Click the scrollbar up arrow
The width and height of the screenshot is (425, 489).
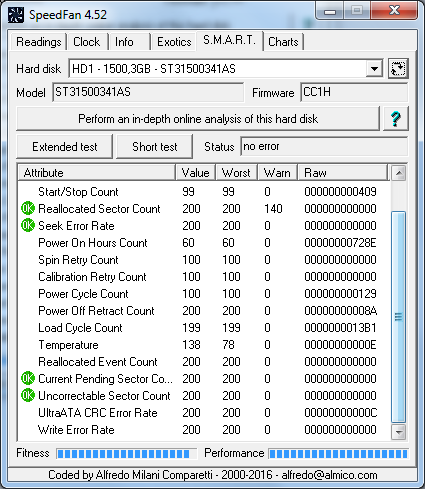click(399, 173)
